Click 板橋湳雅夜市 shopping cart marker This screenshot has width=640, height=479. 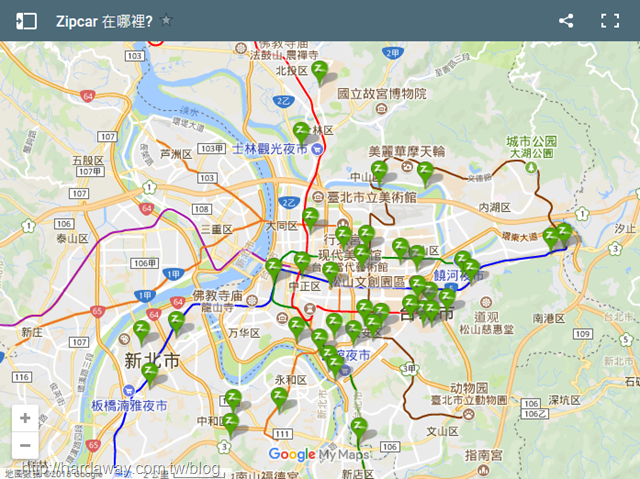(129, 390)
